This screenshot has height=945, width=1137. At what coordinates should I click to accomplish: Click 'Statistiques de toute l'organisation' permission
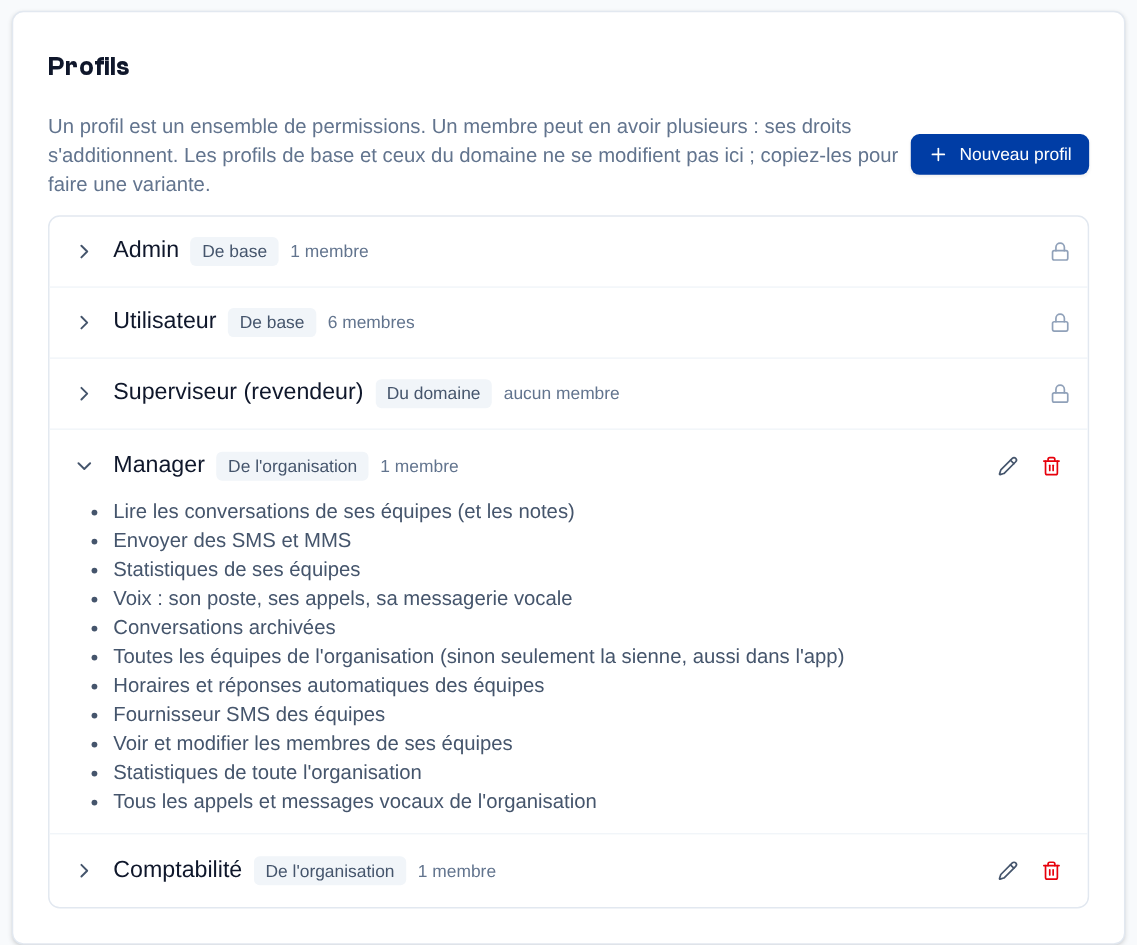click(x=267, y=773)
